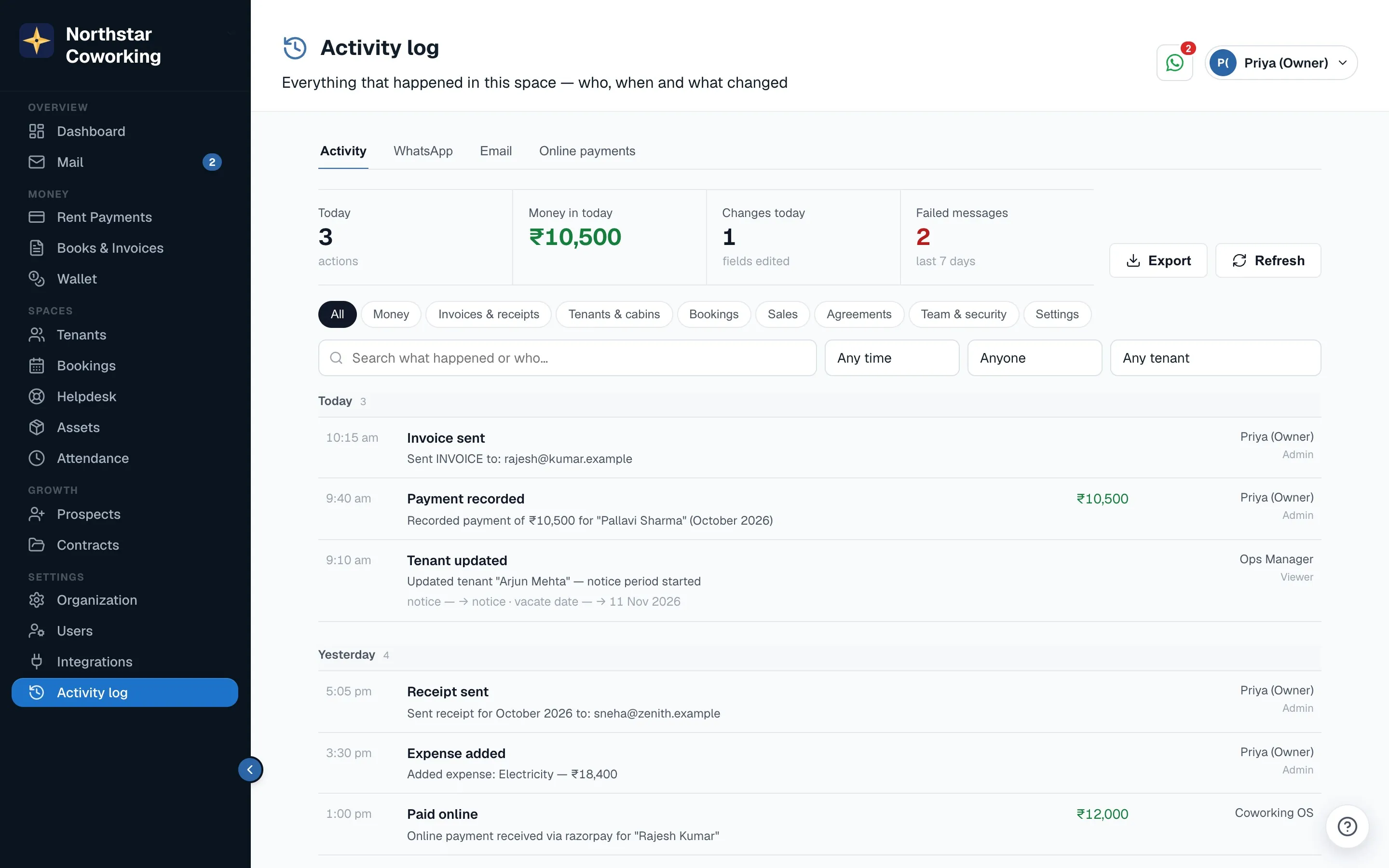Click the Dashboard grid icon in sidebar

click(x=37, y=132)
